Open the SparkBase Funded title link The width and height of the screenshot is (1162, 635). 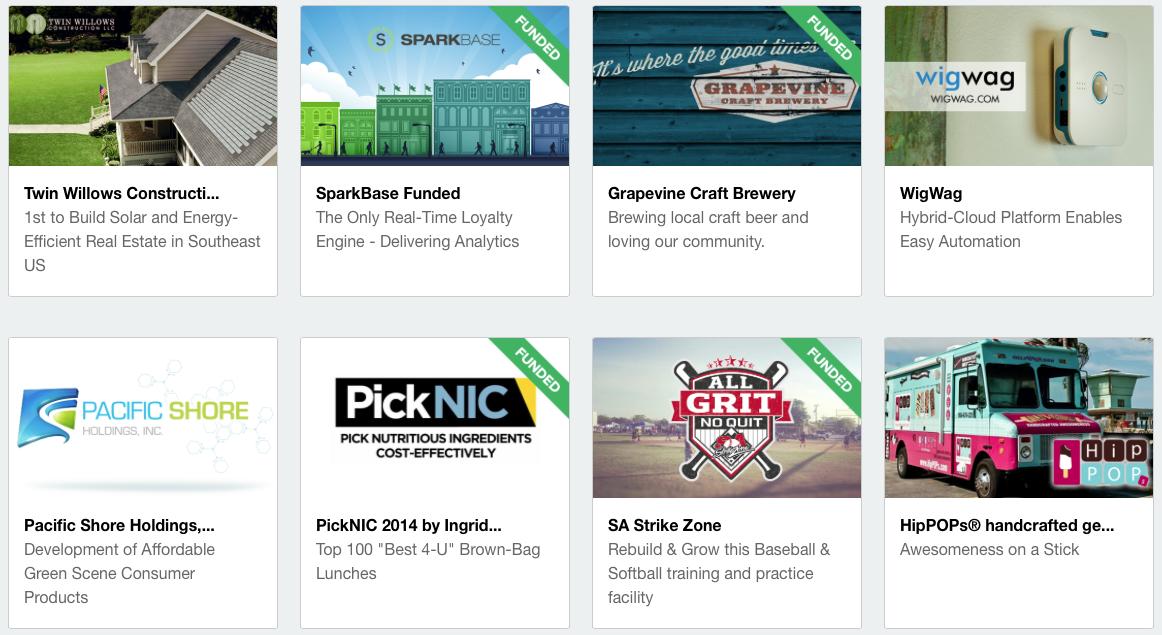[x=388, y=193]
